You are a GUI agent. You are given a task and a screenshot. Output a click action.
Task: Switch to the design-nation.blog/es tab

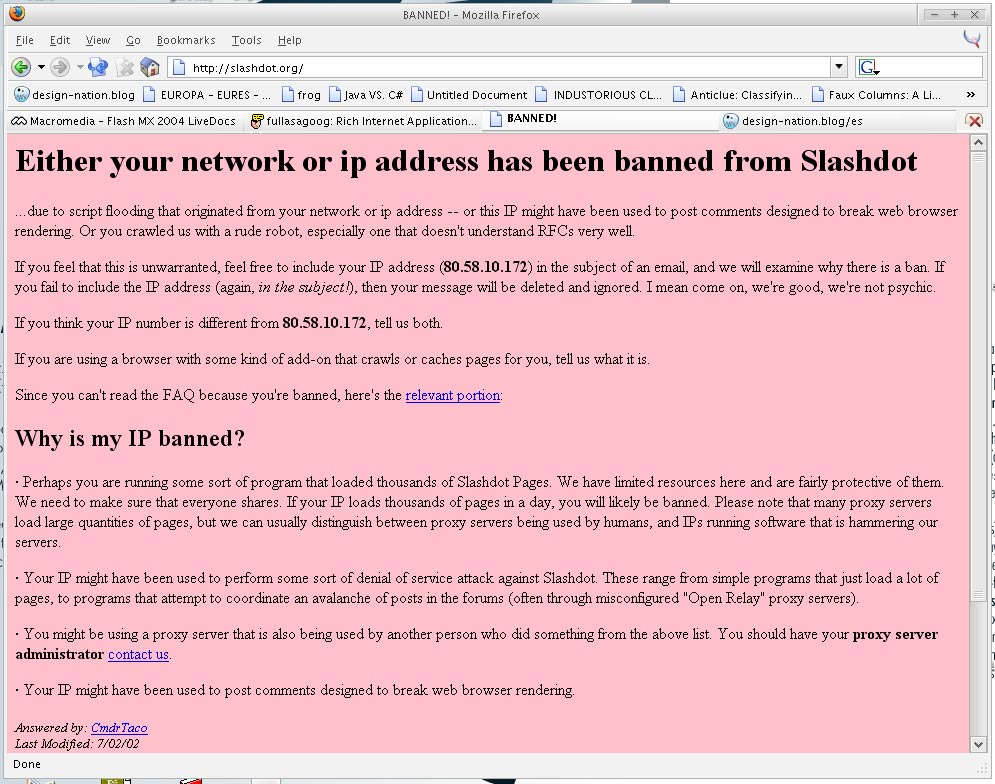click(x=836, y=121)
